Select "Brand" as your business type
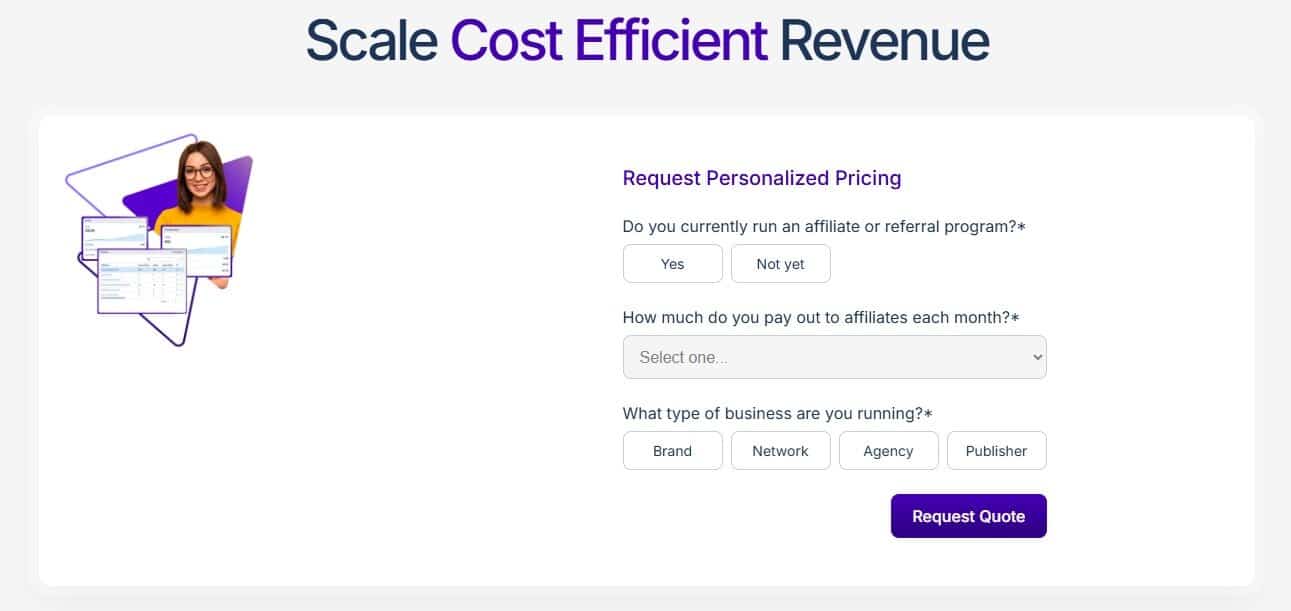 672,450
